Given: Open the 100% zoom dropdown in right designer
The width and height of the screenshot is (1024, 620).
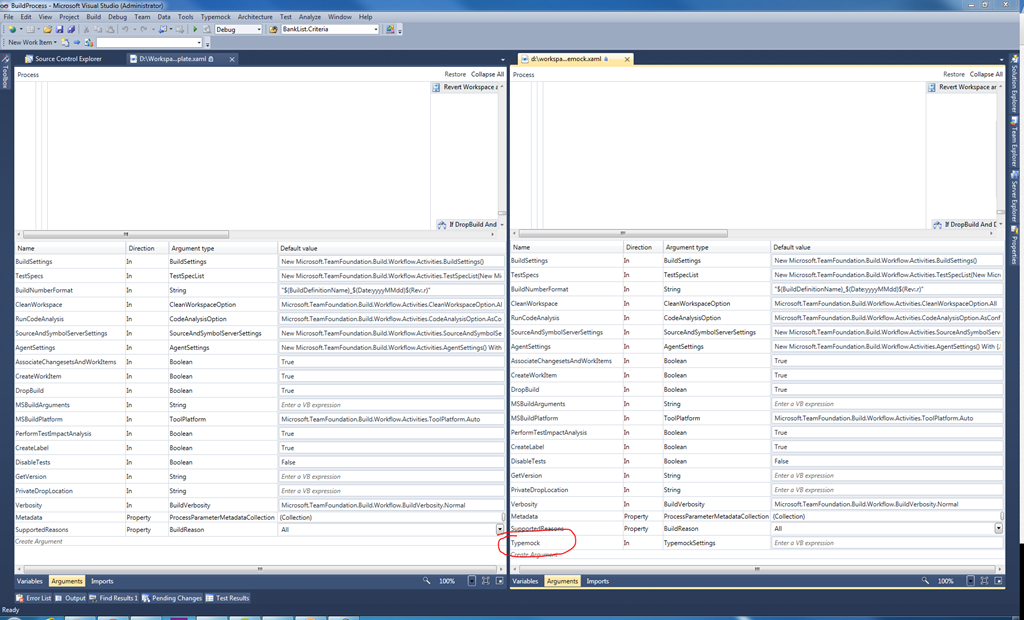Looking at the screenshot, I should coord(970,580).
